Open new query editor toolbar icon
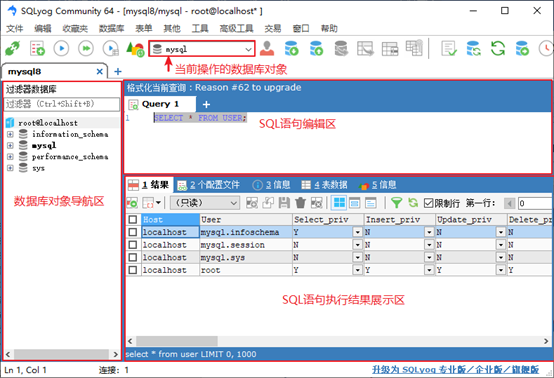 pos(37,48)
